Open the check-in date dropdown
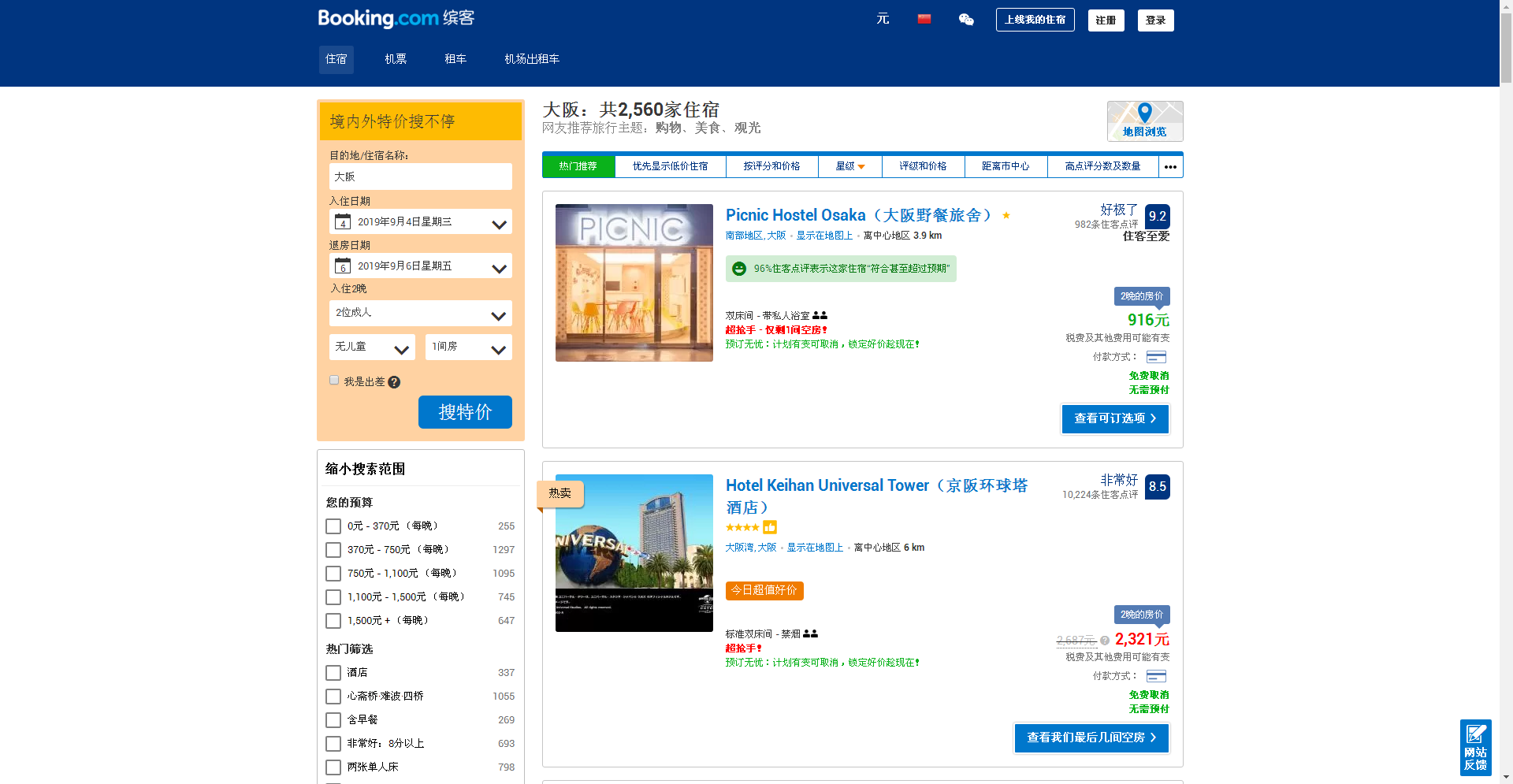Screen dimensions: 1513x784 coord(421,221)
